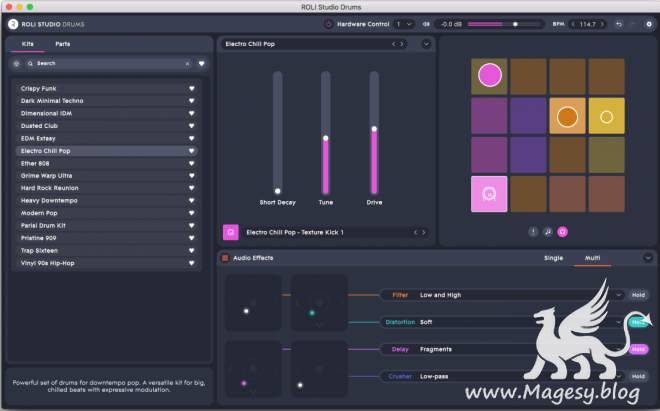The height and width of the screenshot is (411, 660).
Task: Trigger the yellow pad with the small circle
Action: [x=607, y=116]
